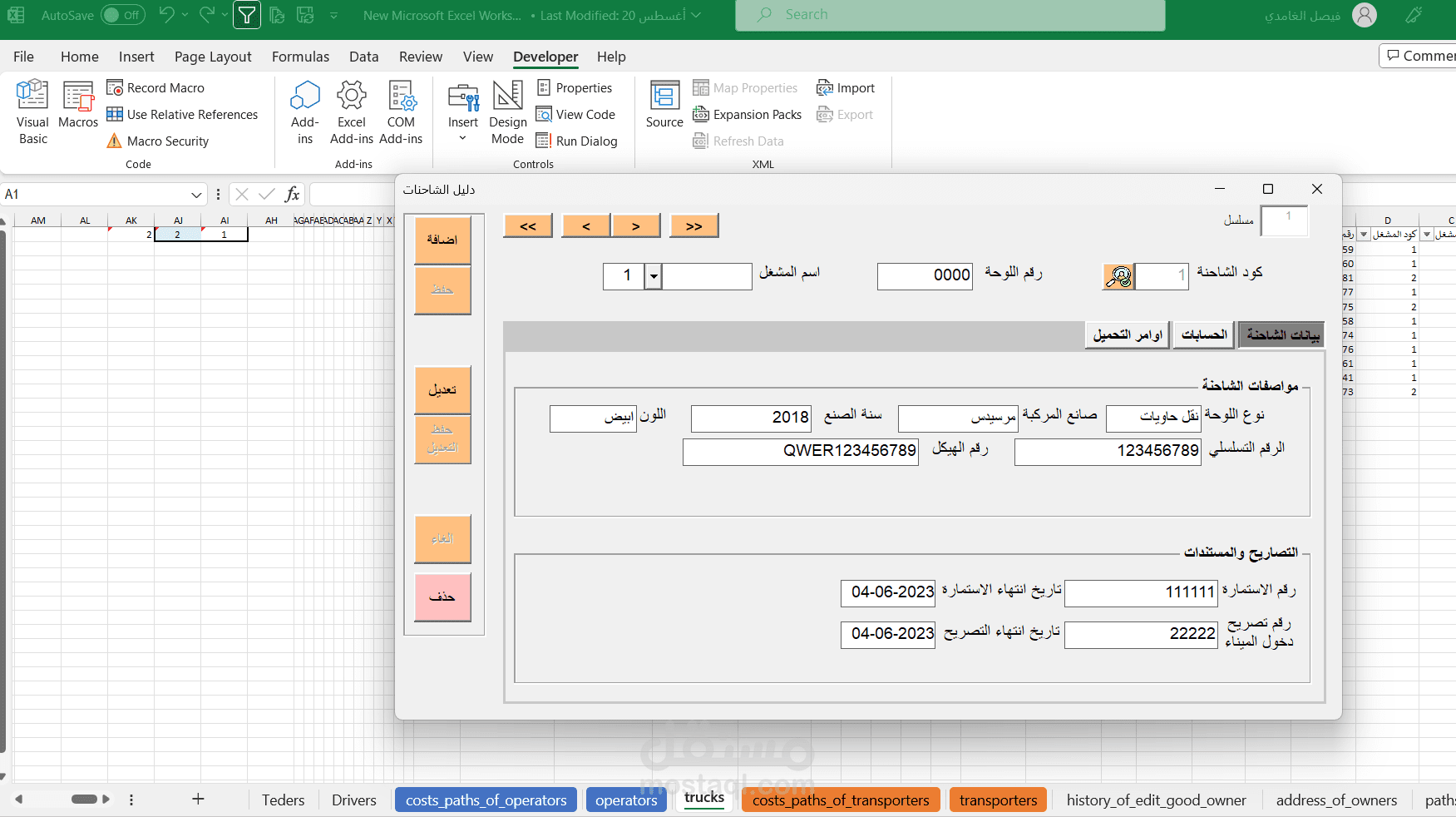The width and height of the screenshot is (1456, 817).
Task: Open the Redo history dropdown
Action: pos(225,15)
